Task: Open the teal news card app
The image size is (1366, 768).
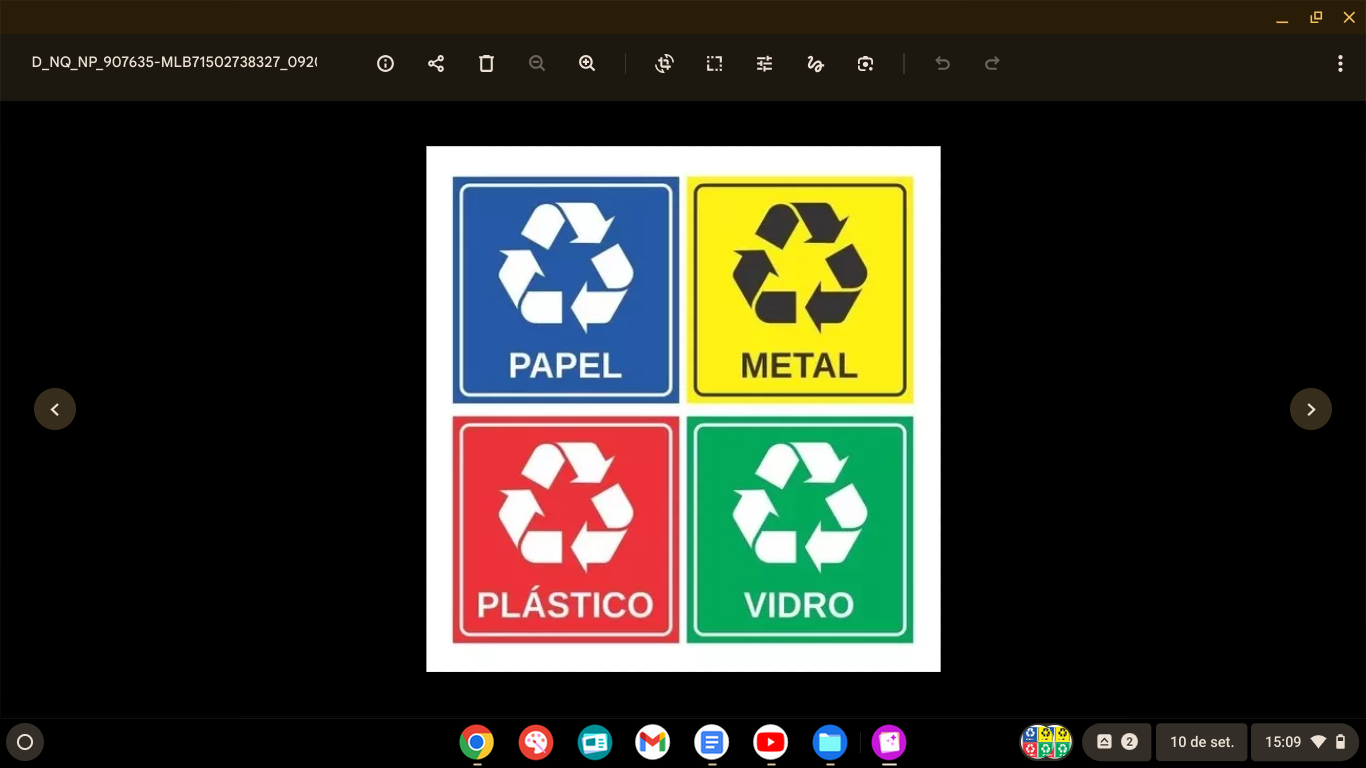Action: tap(594, 742)
